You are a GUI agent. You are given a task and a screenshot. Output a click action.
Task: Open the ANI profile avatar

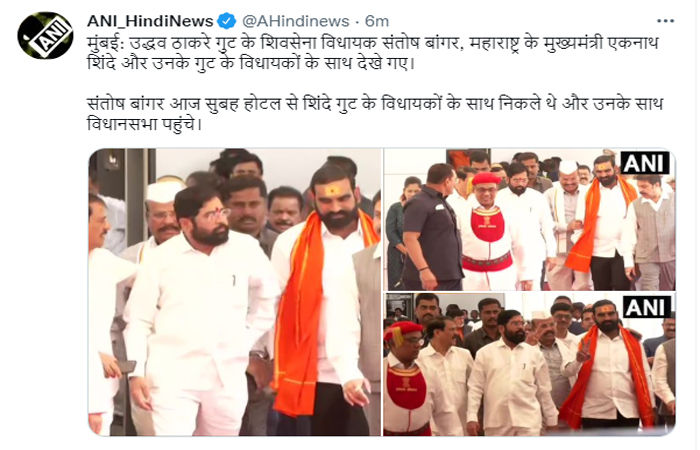tap(45, 35)
